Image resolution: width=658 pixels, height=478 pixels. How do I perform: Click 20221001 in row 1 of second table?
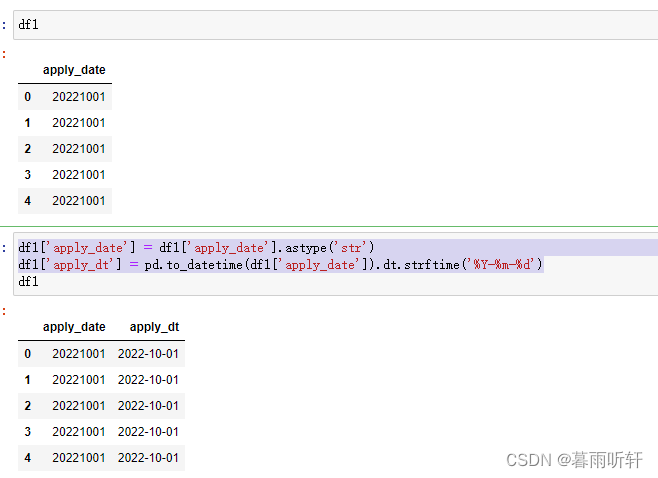[78, 380]
